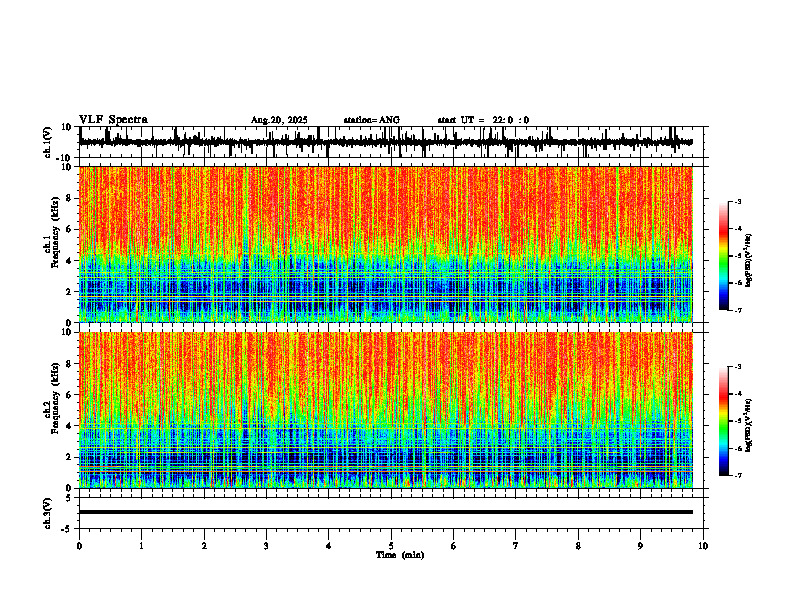Click the '-3' tick on ch.1 colorbar
The height and width of the screenshot is (612, 792).
pos(738,201)
